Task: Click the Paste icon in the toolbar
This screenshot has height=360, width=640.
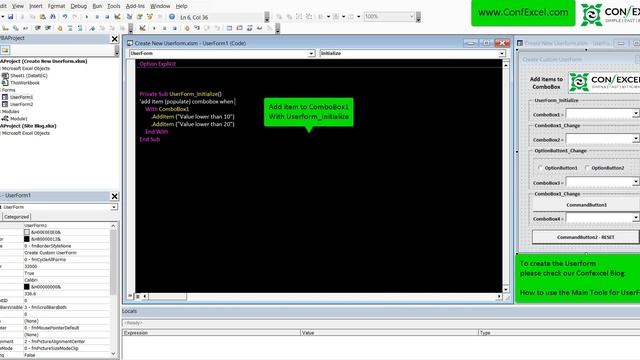Action: 42,17
